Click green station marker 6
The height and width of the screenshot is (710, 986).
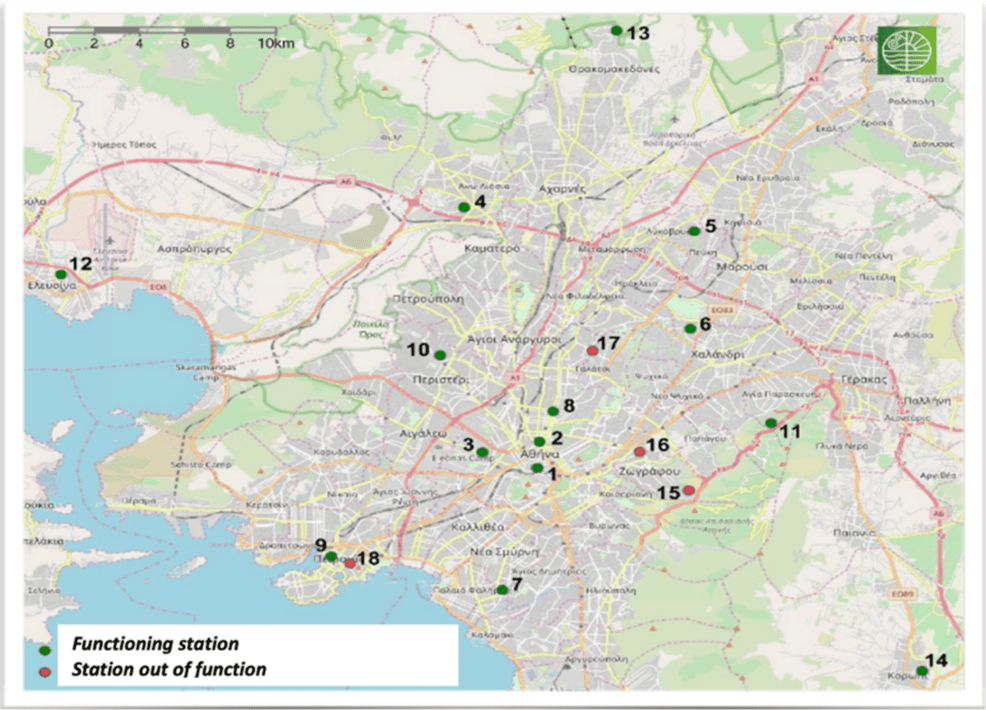coord(689,328)
